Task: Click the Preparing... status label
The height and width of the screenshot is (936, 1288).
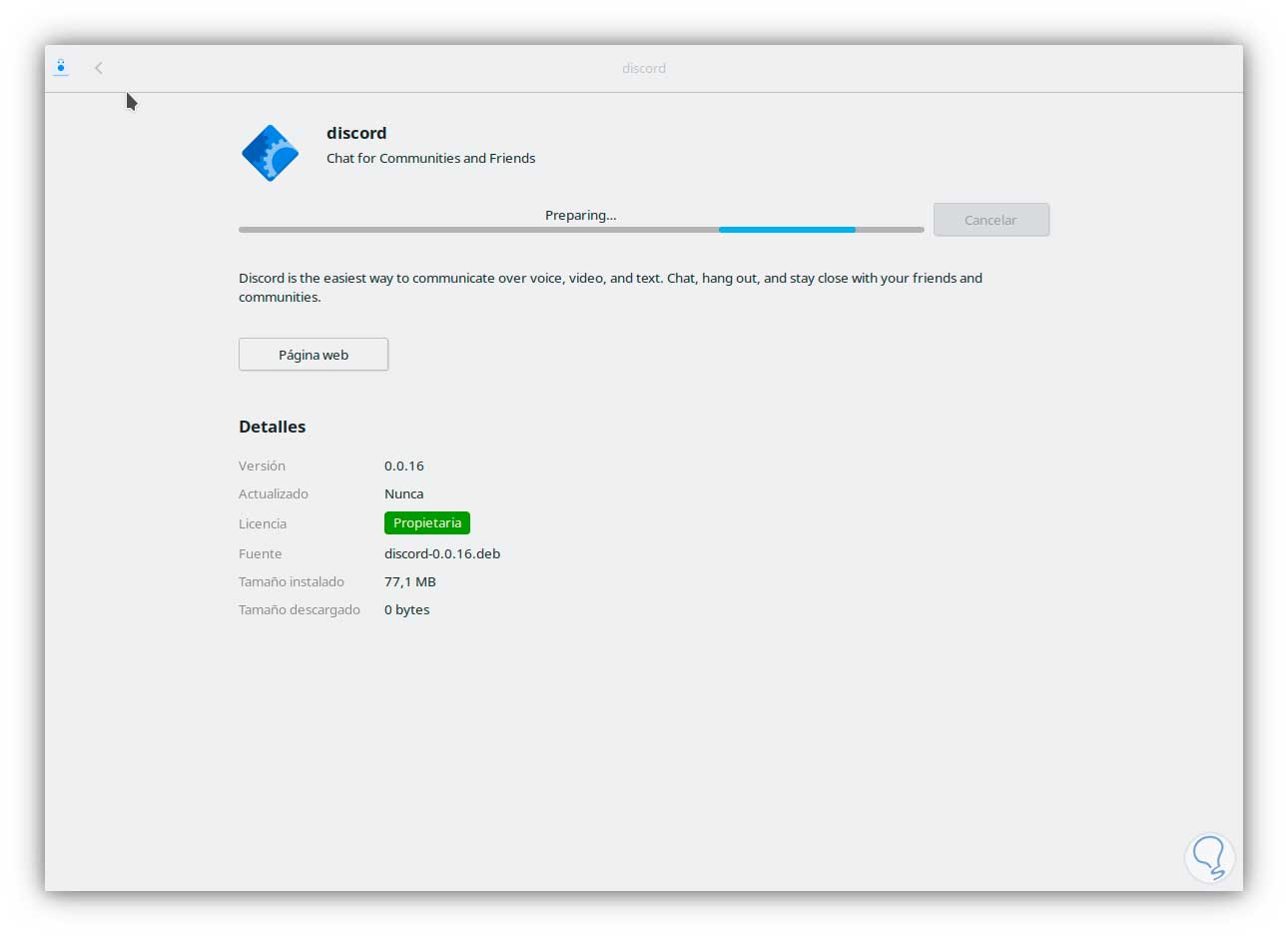Action: pos(581,215)
